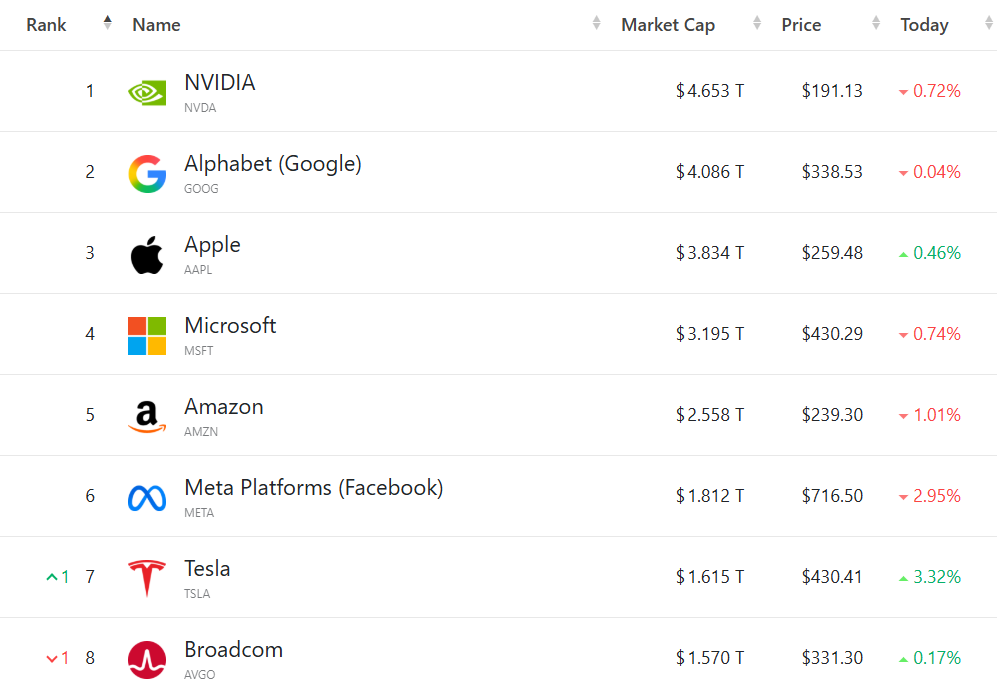Sort by Today column arrows
Viewport: 997px width, 693px height.
tap(989, 24)
